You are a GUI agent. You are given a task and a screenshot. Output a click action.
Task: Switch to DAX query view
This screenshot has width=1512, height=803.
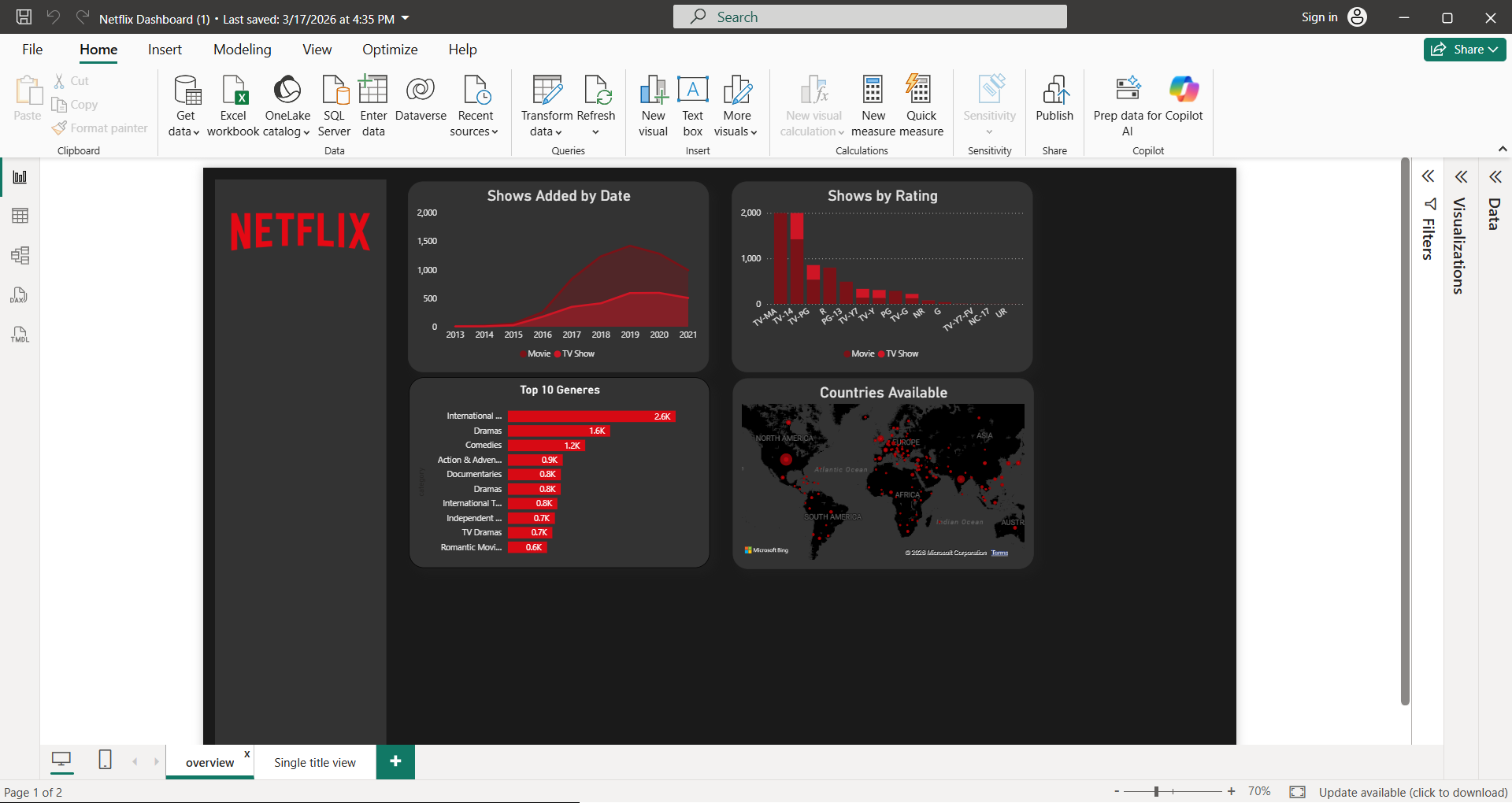coord(19,295)
